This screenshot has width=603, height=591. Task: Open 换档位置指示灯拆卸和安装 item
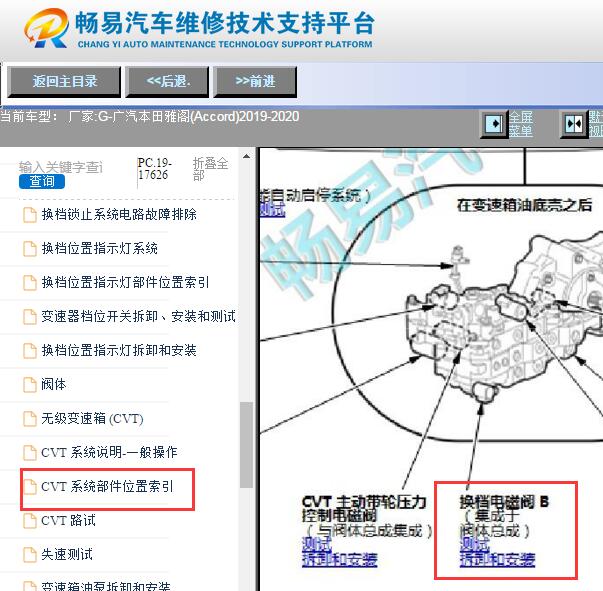click(x=119, y=350)
